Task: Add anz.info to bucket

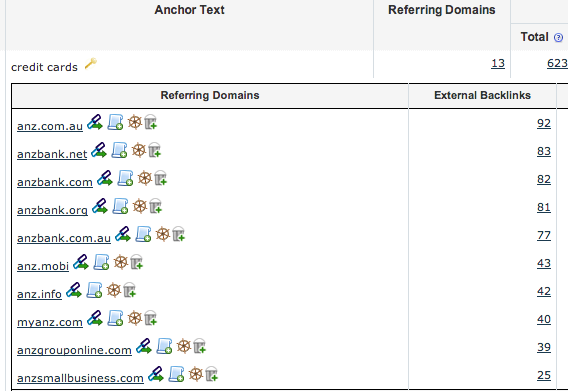Action: [129, 290]
